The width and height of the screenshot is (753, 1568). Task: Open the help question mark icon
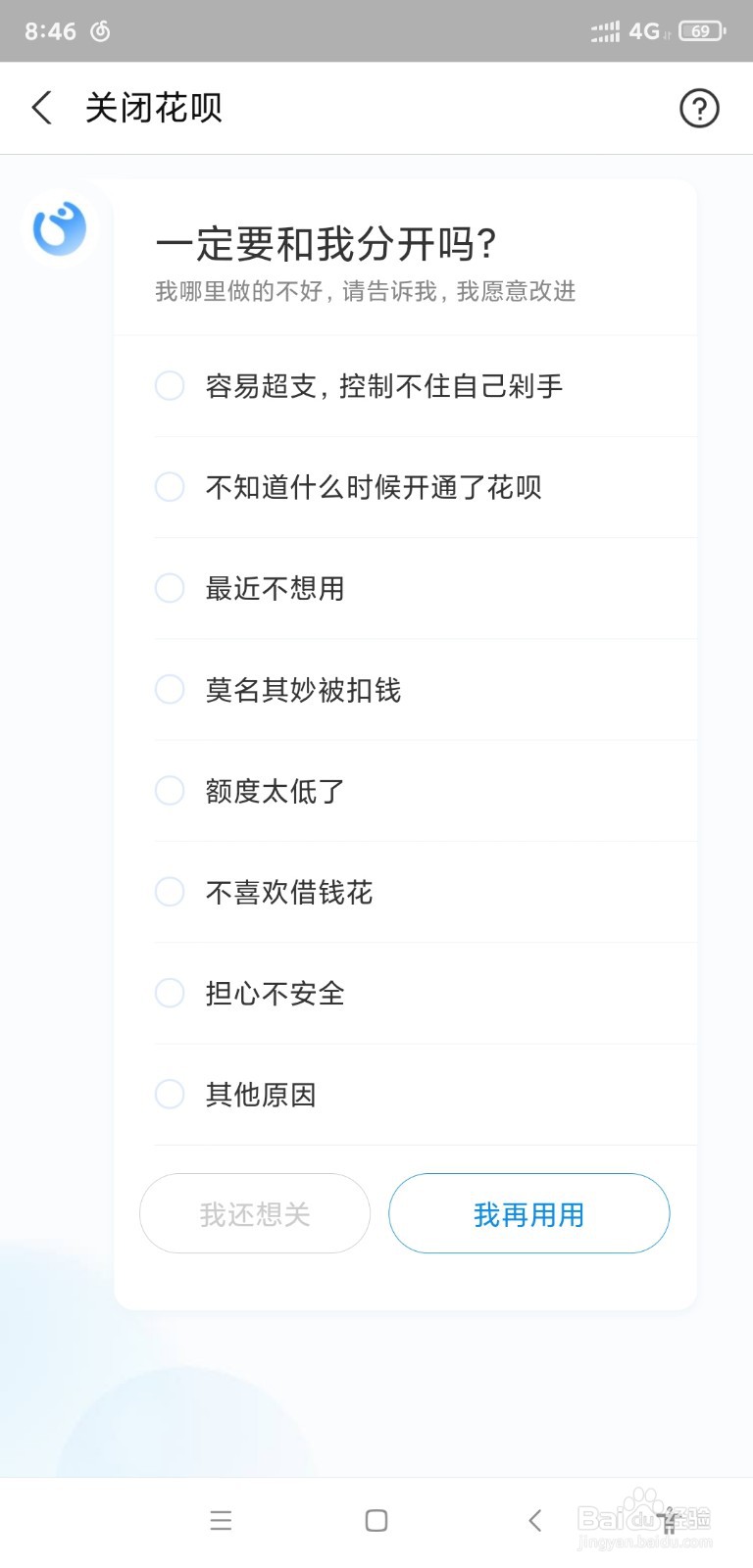(699, 108)
